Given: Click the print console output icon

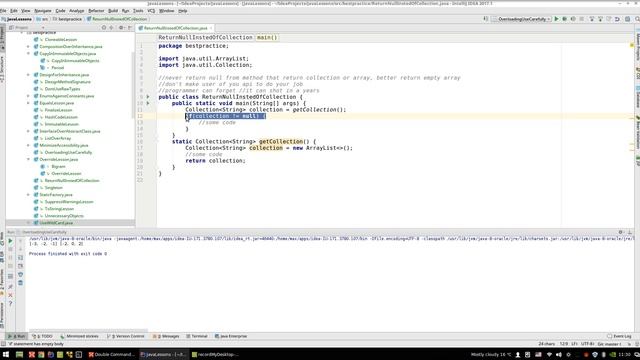Looking at the screenshot, I should pyautogui.click(x=20, y=274).
